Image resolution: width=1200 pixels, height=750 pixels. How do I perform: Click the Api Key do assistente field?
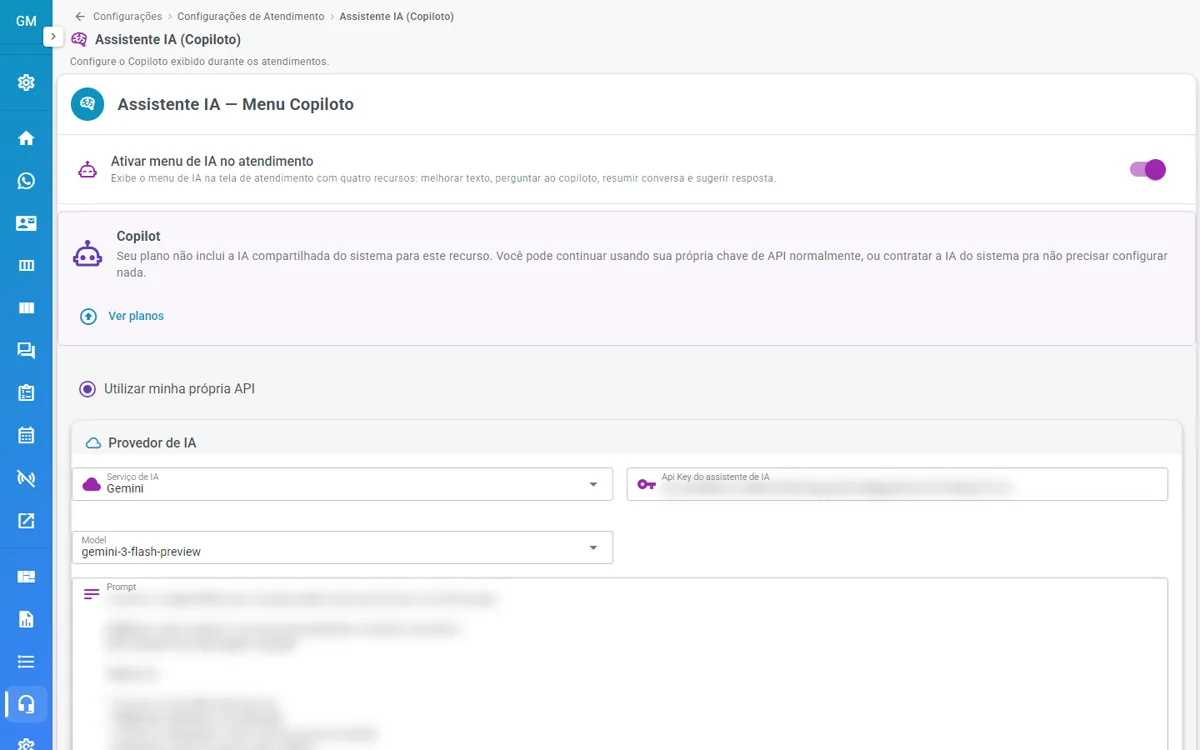click(x=897, y=484)
